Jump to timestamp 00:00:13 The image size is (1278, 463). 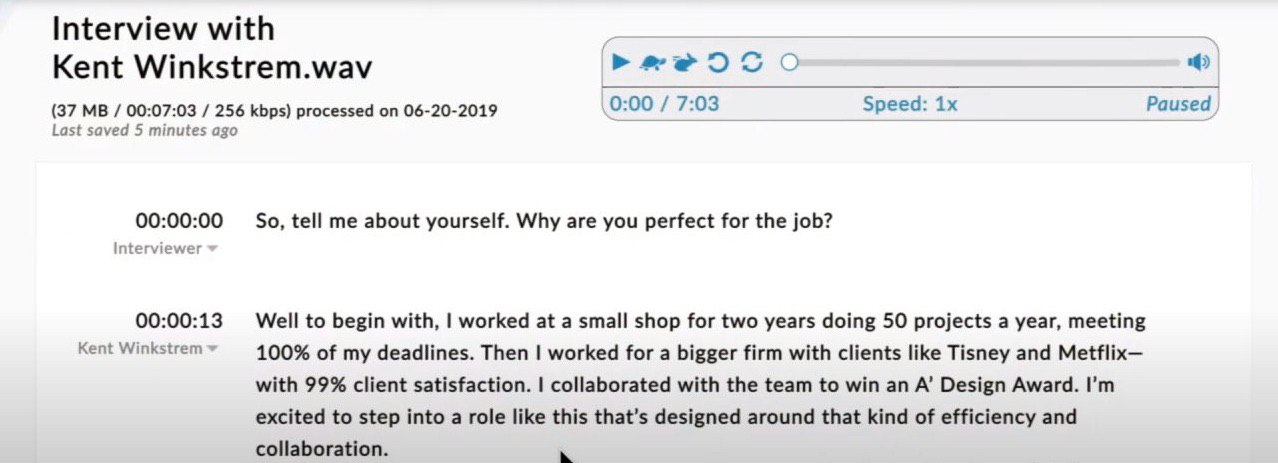179,321
